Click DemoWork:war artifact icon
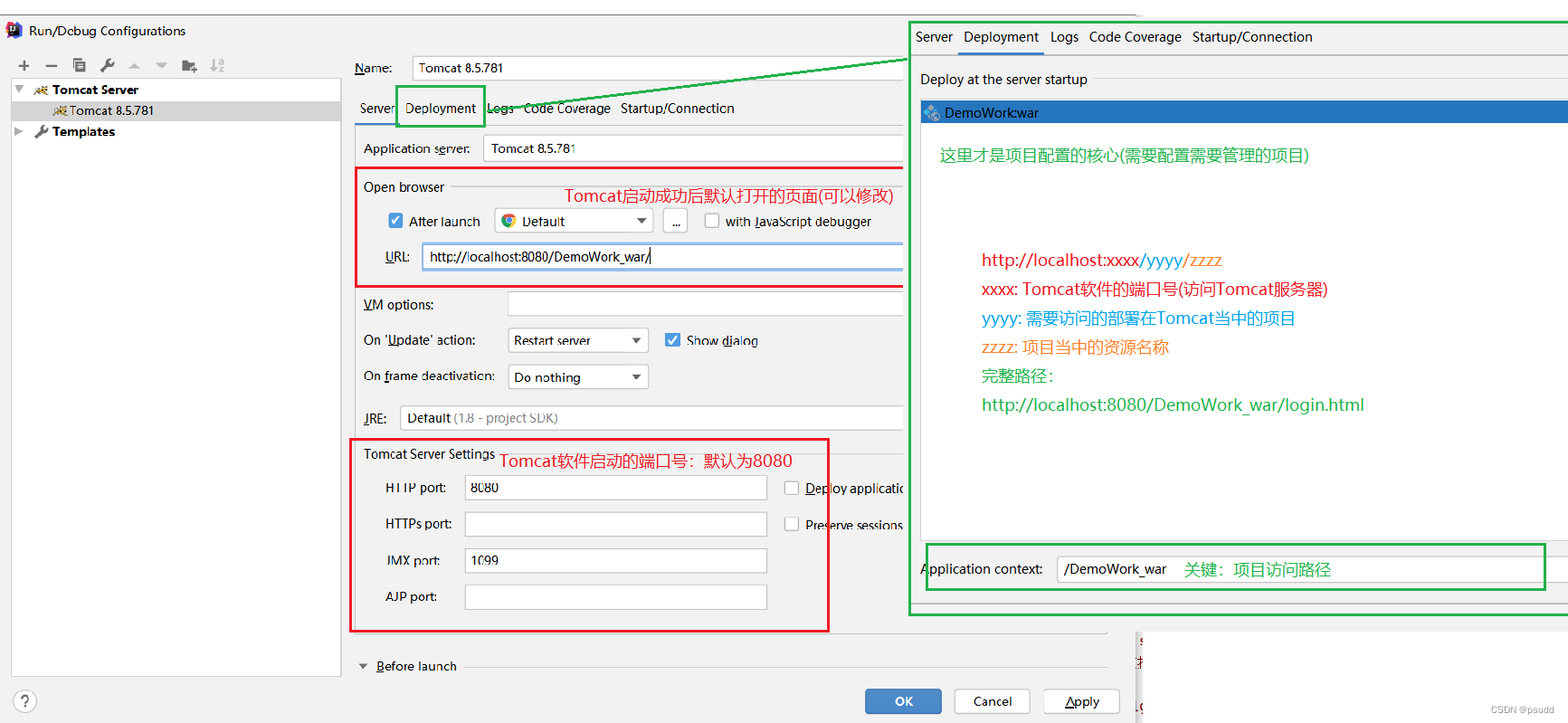This screenshot has width=1568, height=723. coord(932,112)
